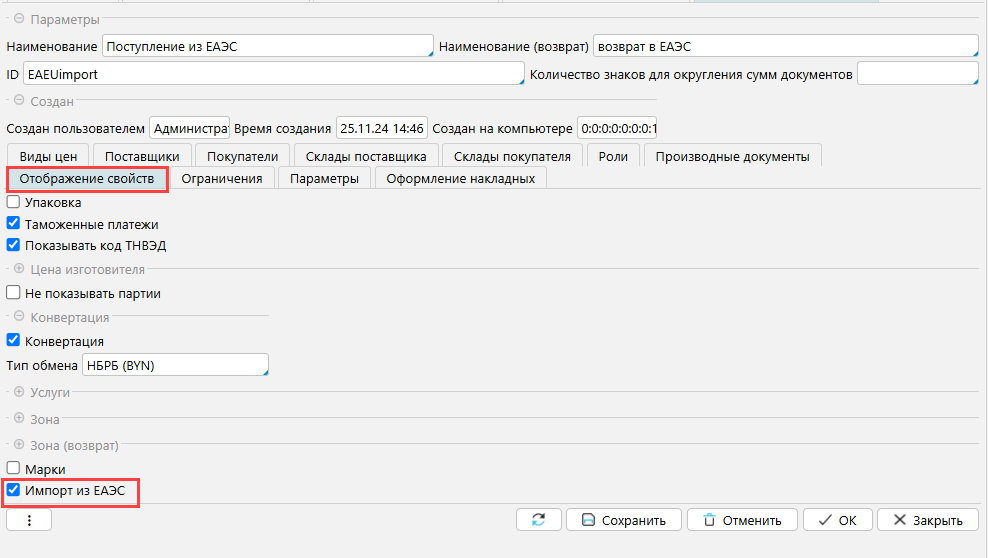The image size is (988, 558).
Task: Open the Производные документы tab
Action: click(733, 156)
